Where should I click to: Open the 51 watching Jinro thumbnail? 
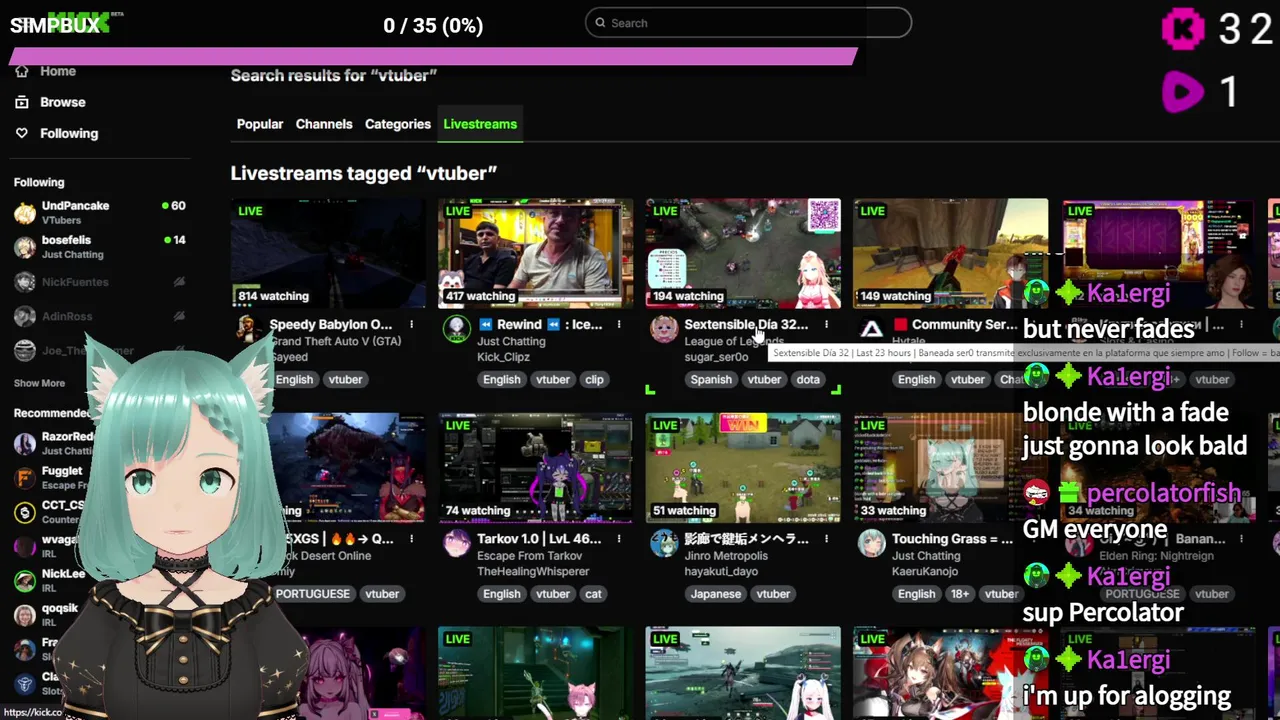click(x=743, y=468)
